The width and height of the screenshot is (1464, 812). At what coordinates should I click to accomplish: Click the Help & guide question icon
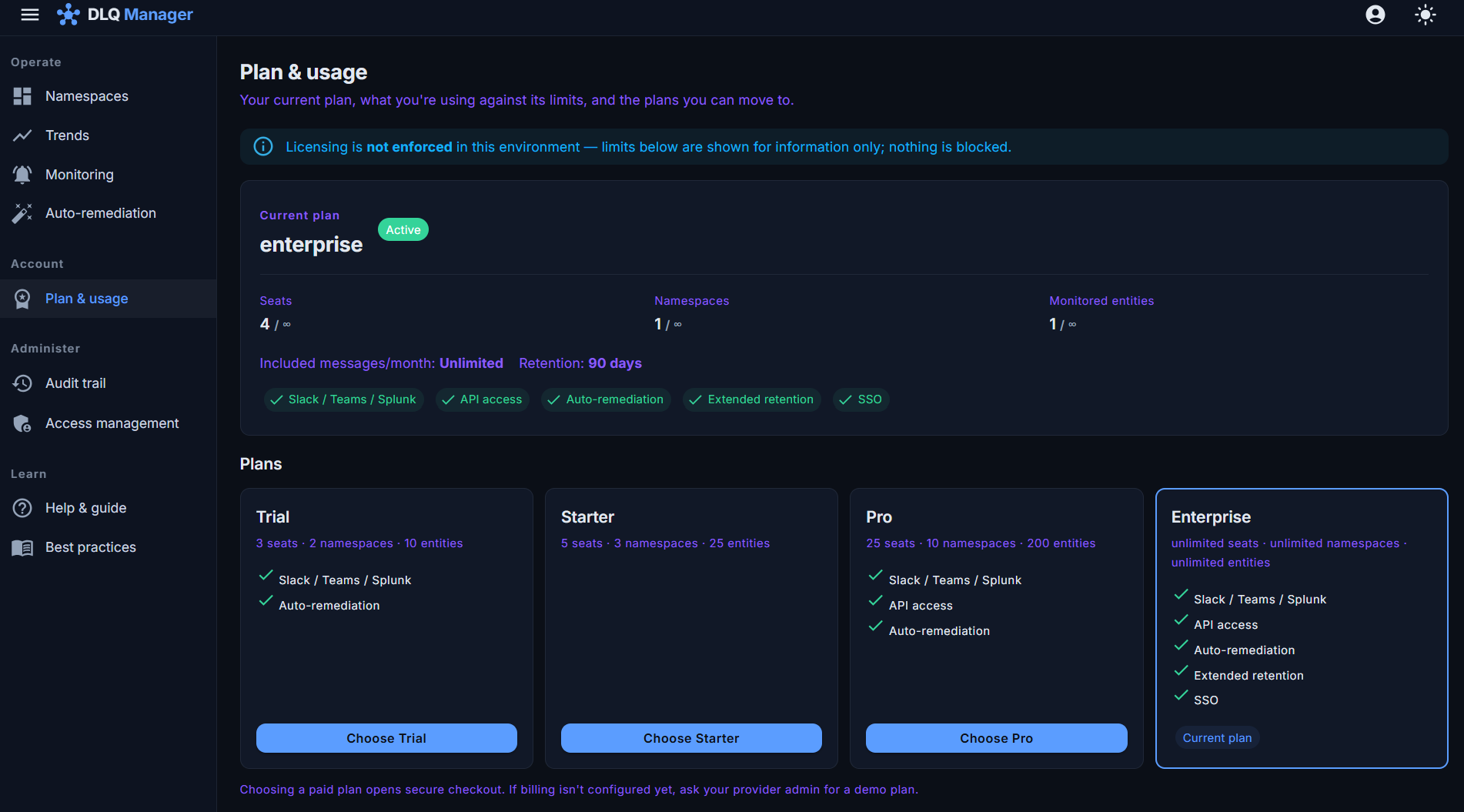pyautogui.click(x=22, y=508)
